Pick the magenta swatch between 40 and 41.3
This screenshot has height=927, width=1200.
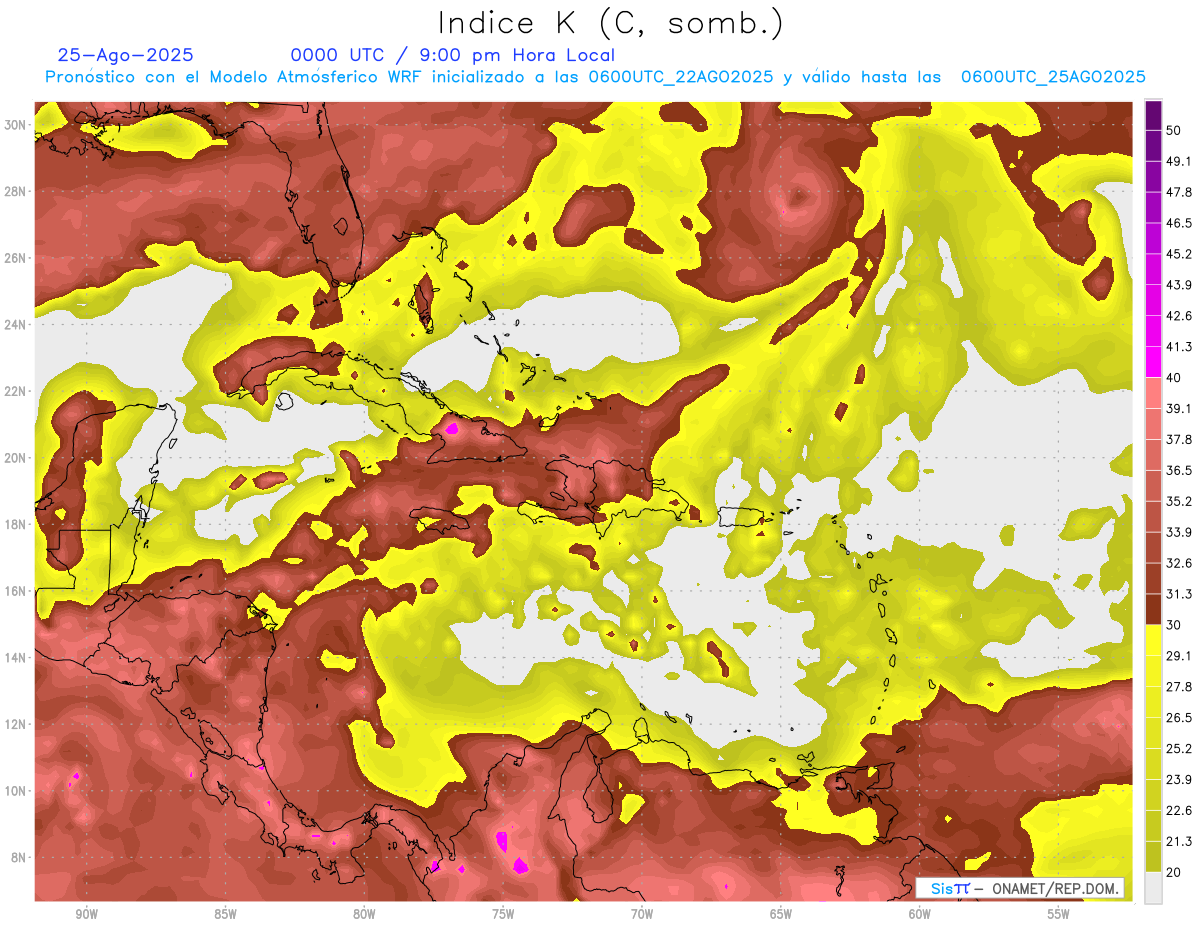click(x=1153, y=362)
